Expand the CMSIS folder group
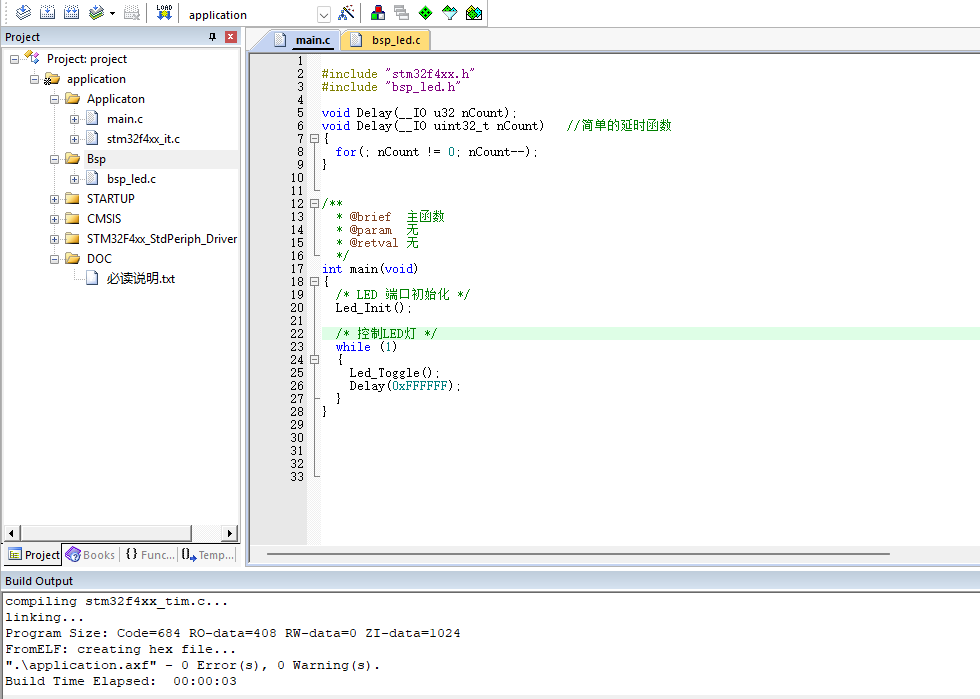 pyautogui.click(x=54, y=219)
